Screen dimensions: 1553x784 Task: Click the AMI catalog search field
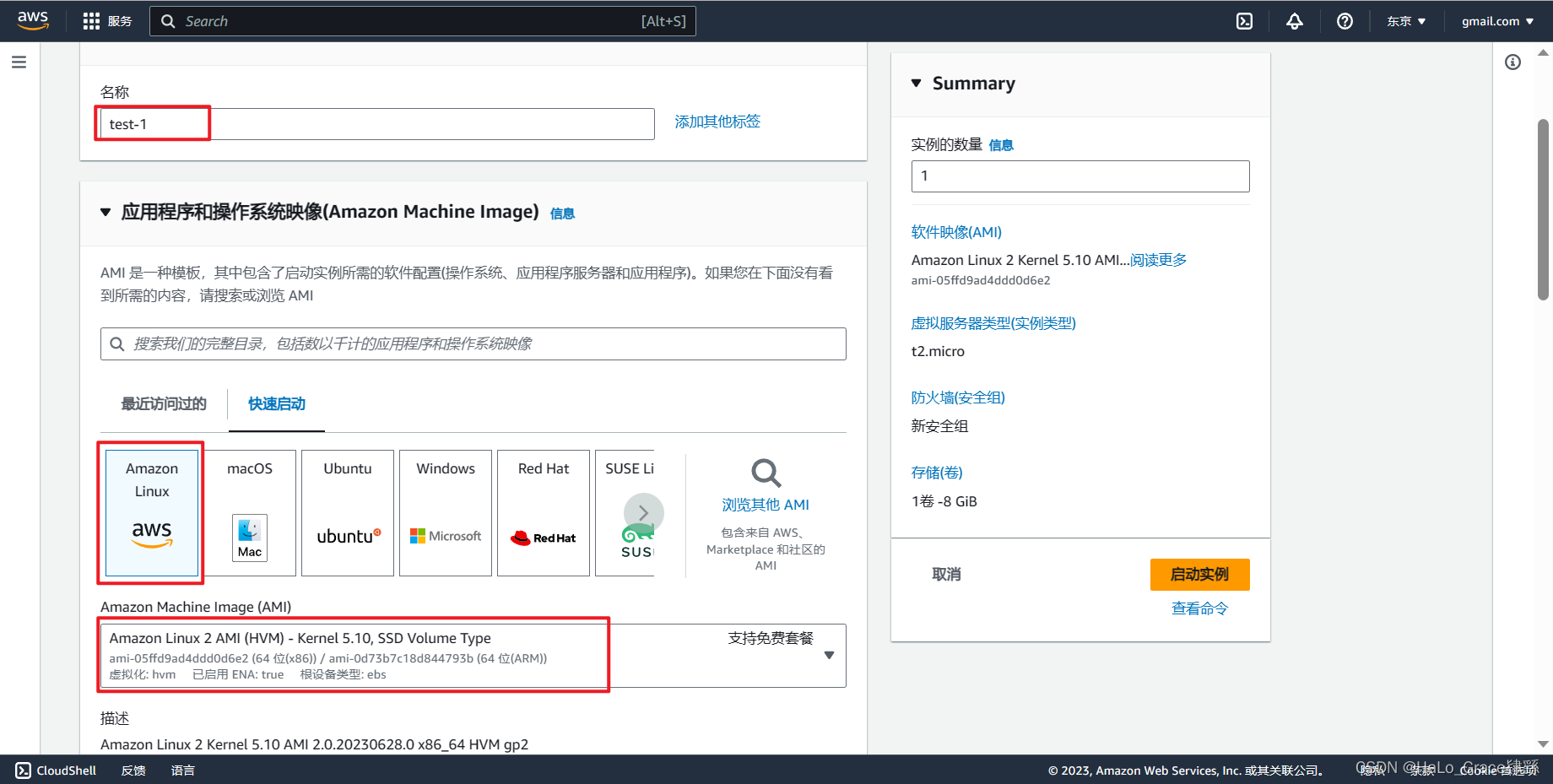click(473, 343)
